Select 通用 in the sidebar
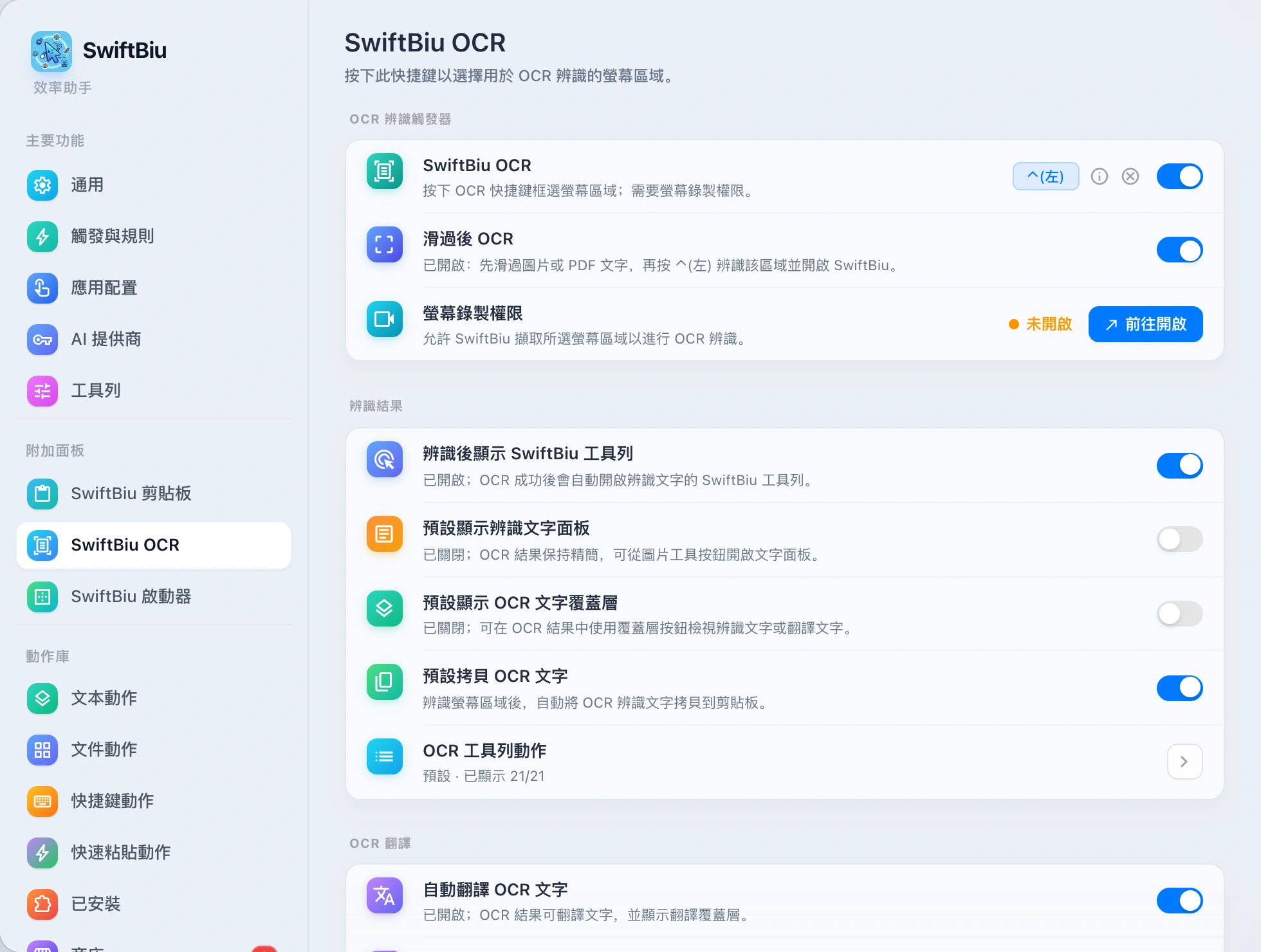The height and width of the screenshot is (952, 1261). coord(154,185)
